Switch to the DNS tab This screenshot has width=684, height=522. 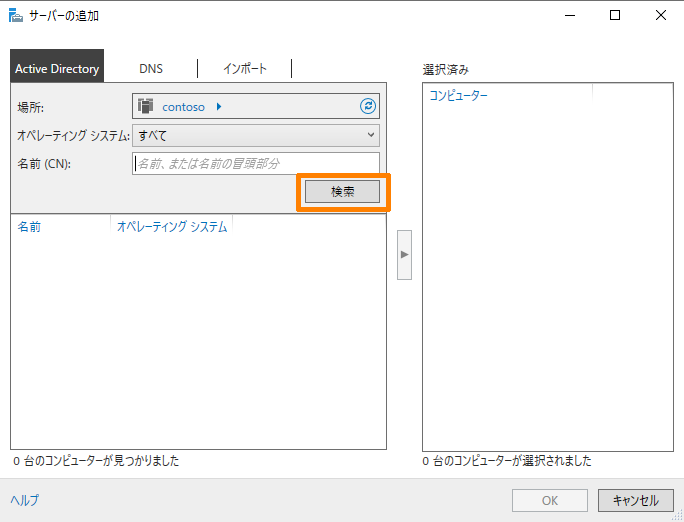tap(151, 68)
